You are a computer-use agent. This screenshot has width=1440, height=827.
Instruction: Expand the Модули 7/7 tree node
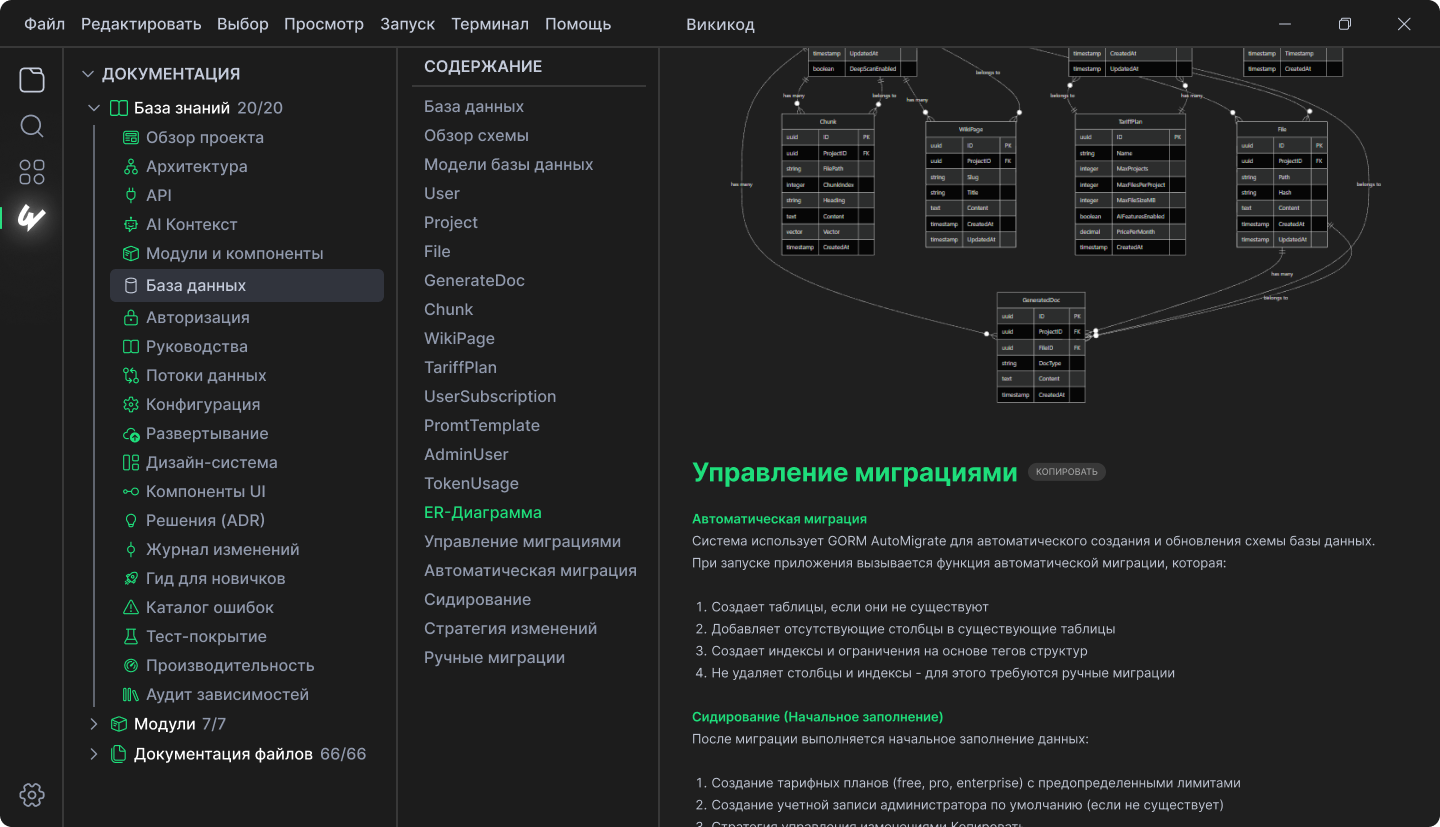pyautogui.click(x=94, y=724)
